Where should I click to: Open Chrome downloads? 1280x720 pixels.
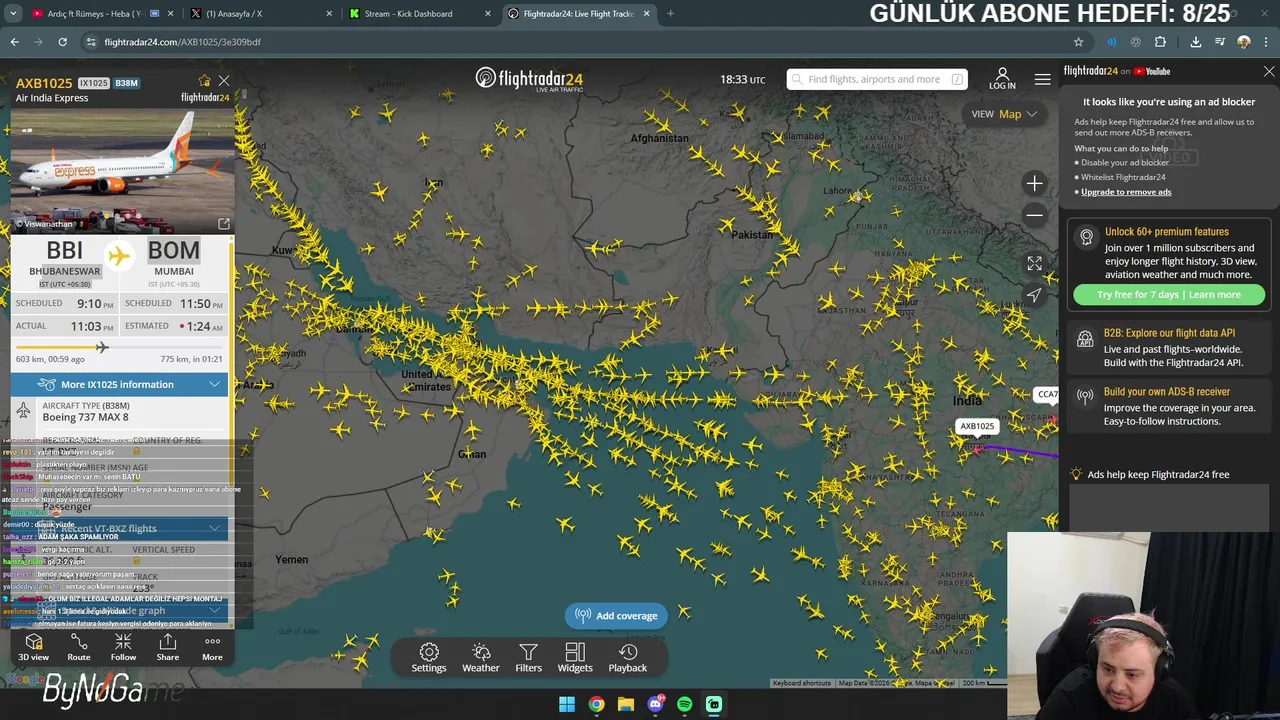(1196, 42)
